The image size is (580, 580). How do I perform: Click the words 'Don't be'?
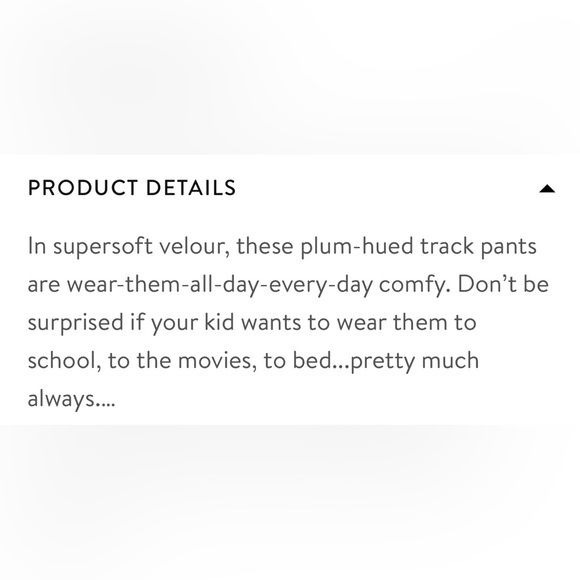coord(503,284)
